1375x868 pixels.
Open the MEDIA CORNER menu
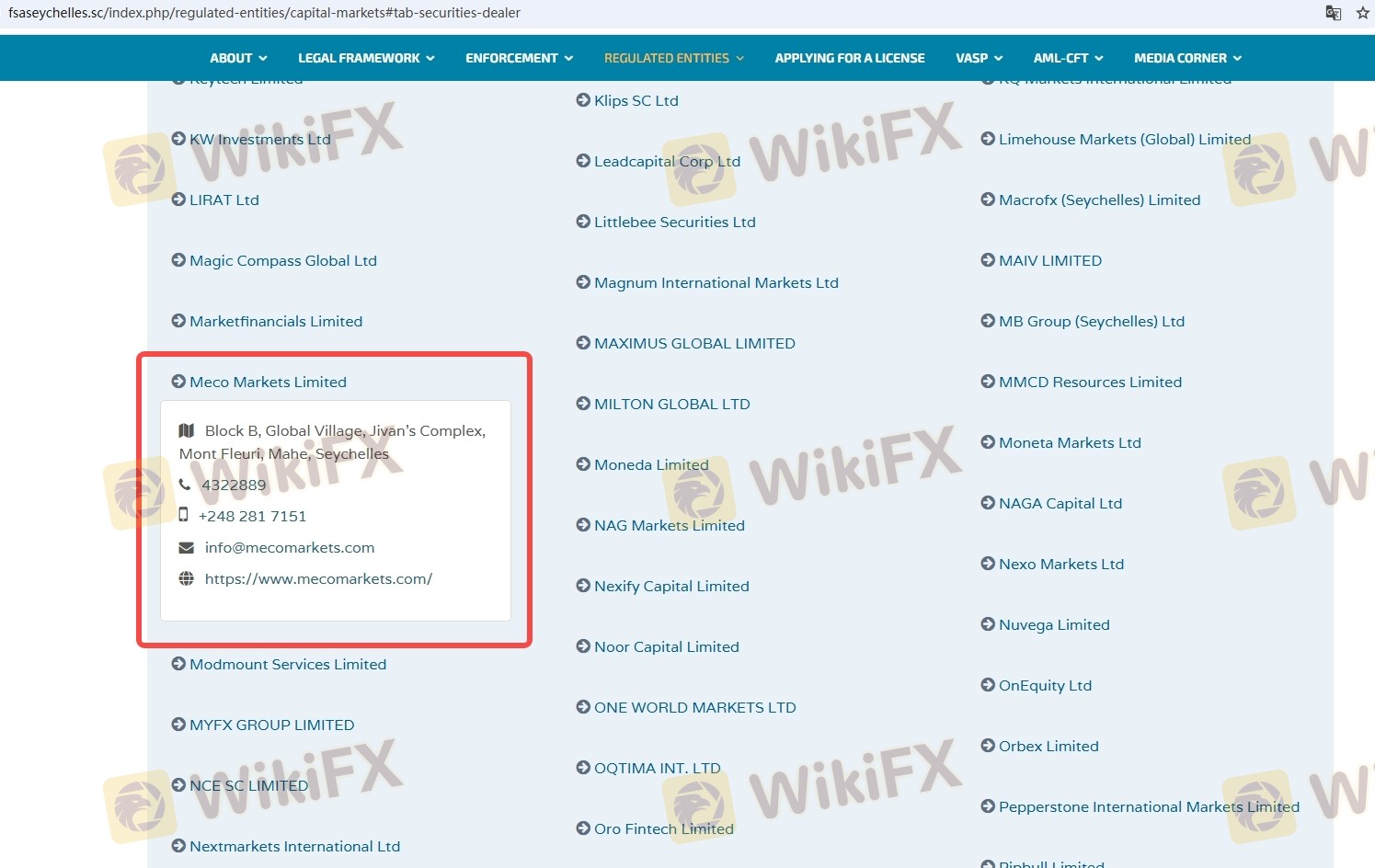1187,58
